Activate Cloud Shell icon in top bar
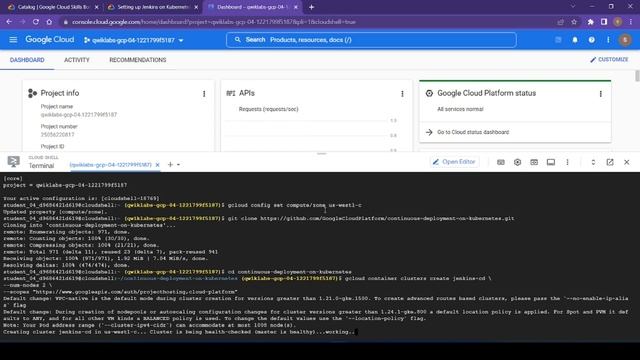The height and width of the screenshot is (360, 640). click(558, 40)
